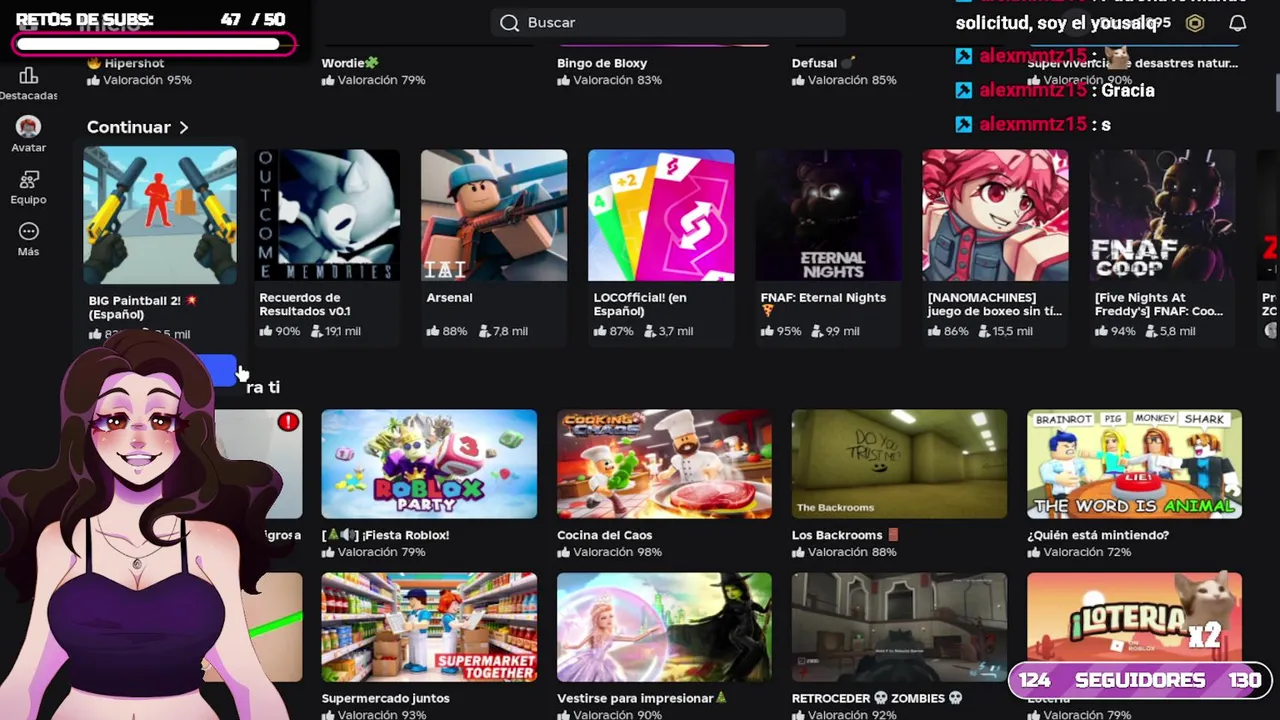Open NANOMACHINES boxing game thumbnail
This screenshot has height=720, width=1280.
pyautogui.click(x=995, y=215)
